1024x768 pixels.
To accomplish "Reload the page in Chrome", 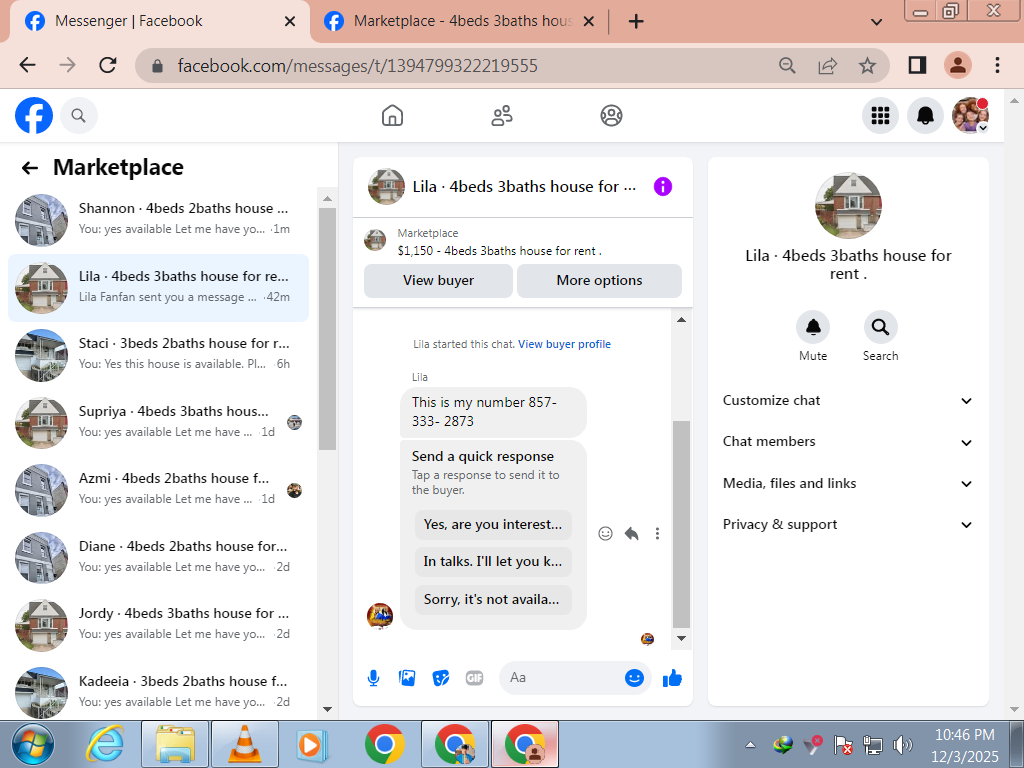I will coord(108,65).
